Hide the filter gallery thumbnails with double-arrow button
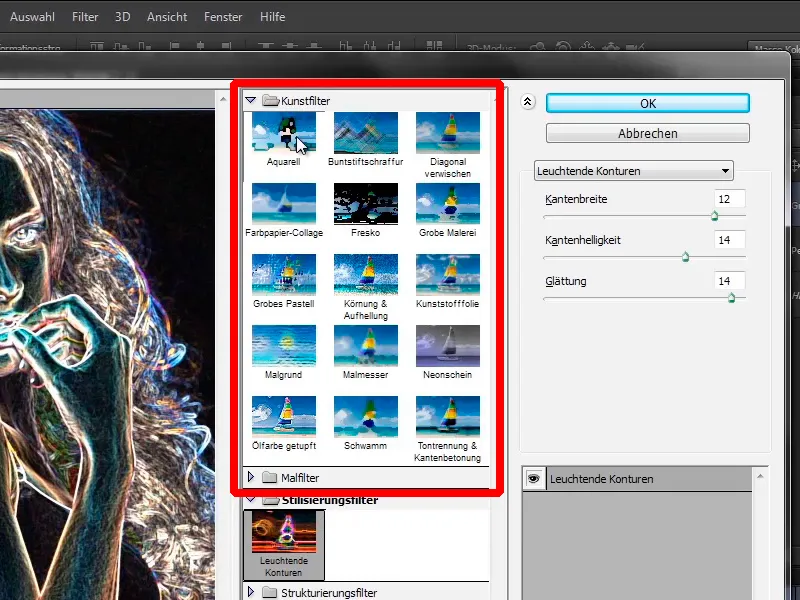Viewport: 800px width, 600px height. [x=528, y=102]
